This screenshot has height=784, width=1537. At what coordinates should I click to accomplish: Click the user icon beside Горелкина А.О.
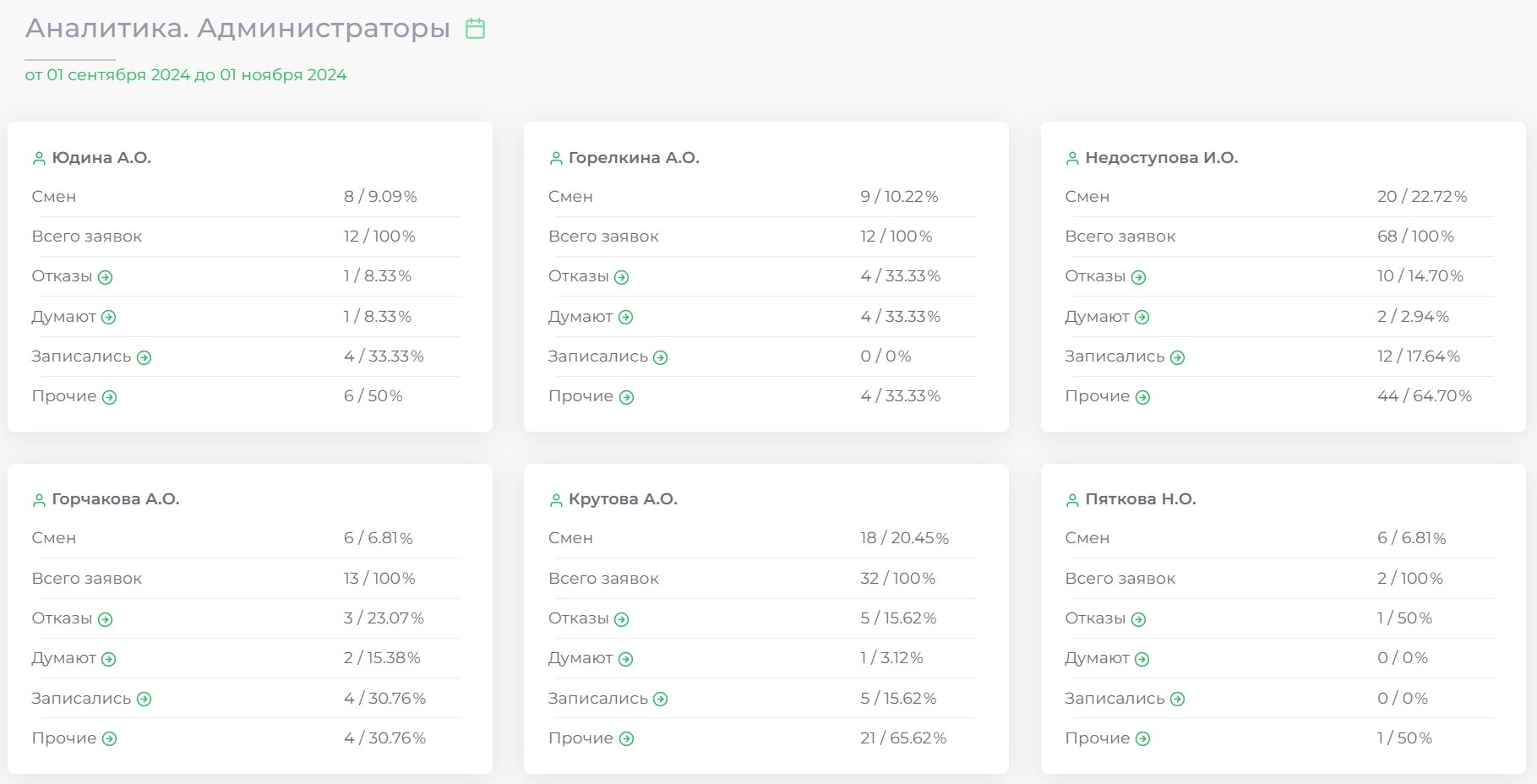point(556,158)
